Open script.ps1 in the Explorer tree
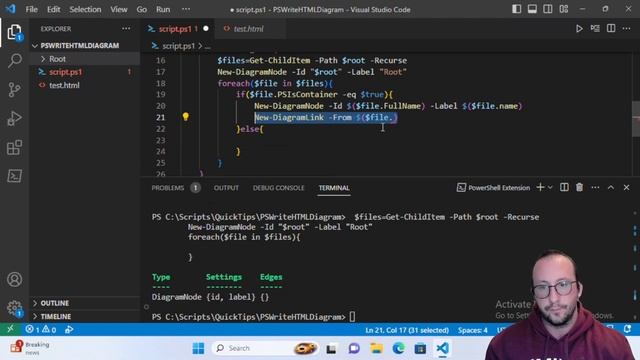 [x=65, y=72]
